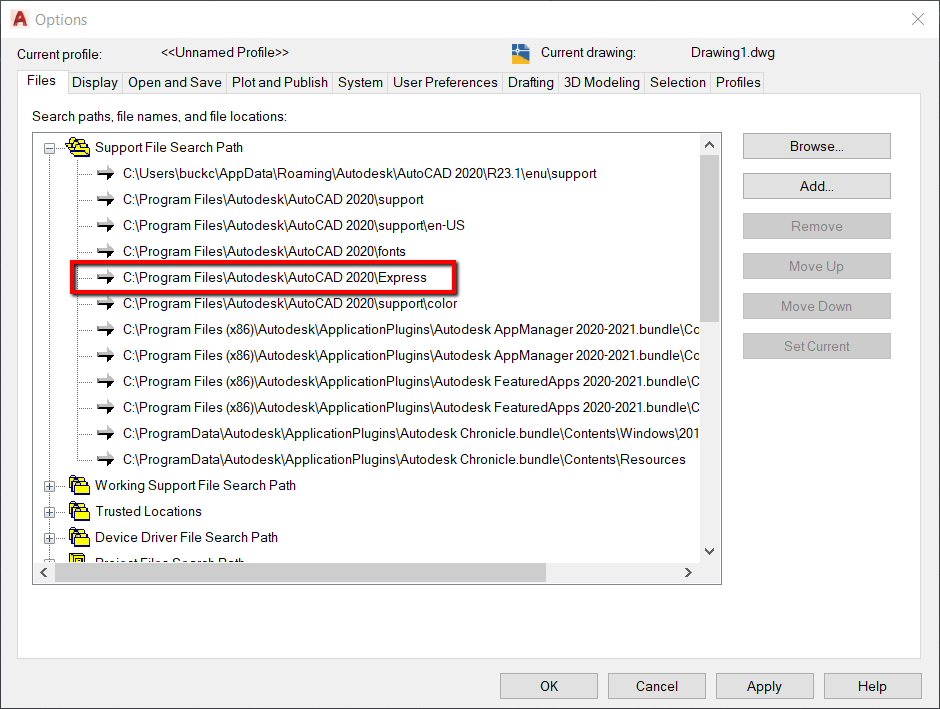Click arrow icon of the AutoCAD 2020\fonts path
The width and height of the screenshot is (940, 709).
106,251
